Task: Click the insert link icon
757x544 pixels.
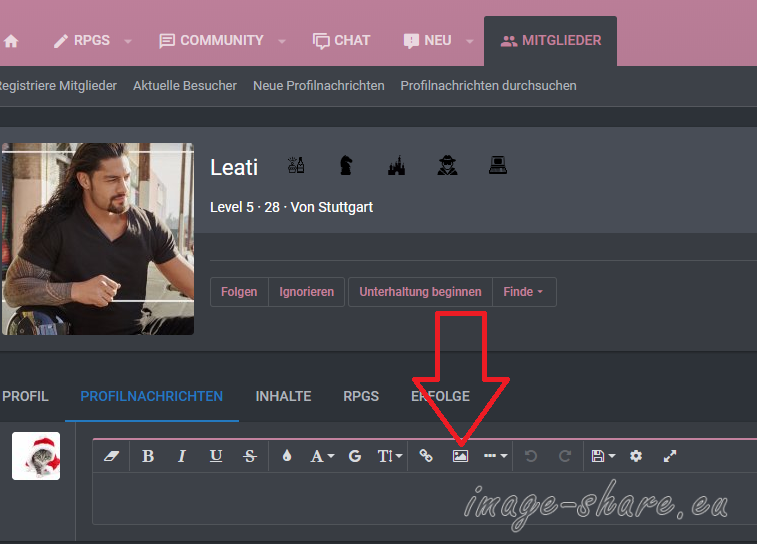Action: coord(426,456)
